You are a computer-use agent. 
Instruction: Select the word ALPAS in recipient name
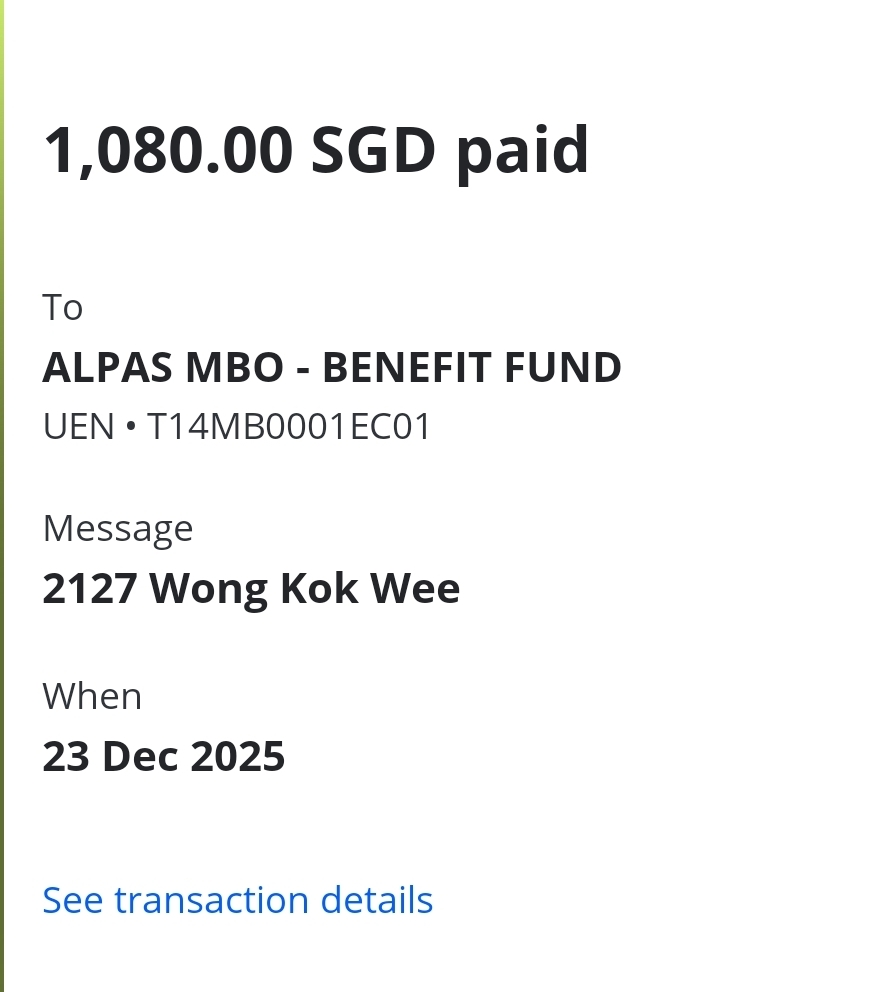pyautogui.click(x=107, y=367)
